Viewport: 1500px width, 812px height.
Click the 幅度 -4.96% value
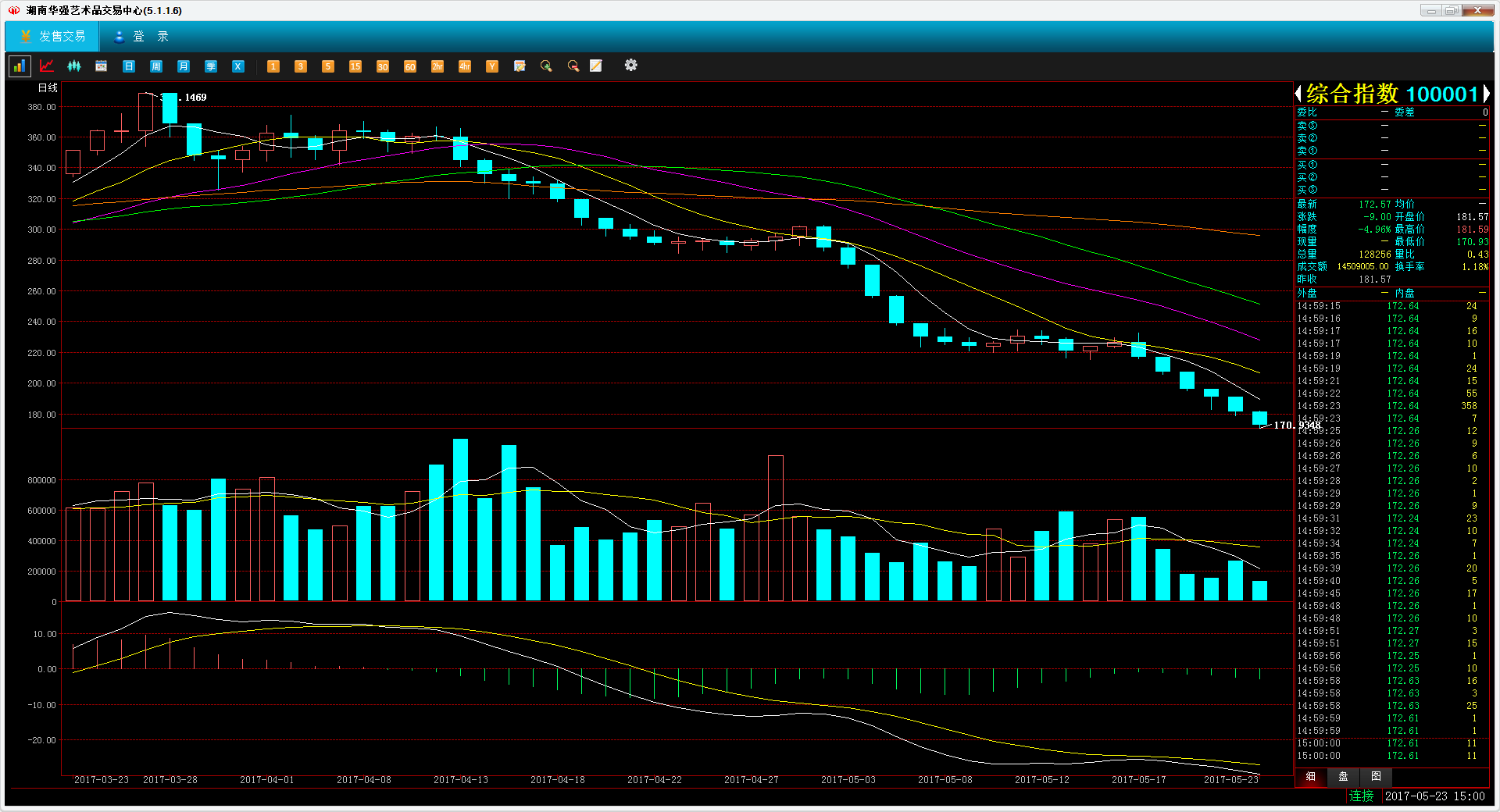[x=1374, y=230]
